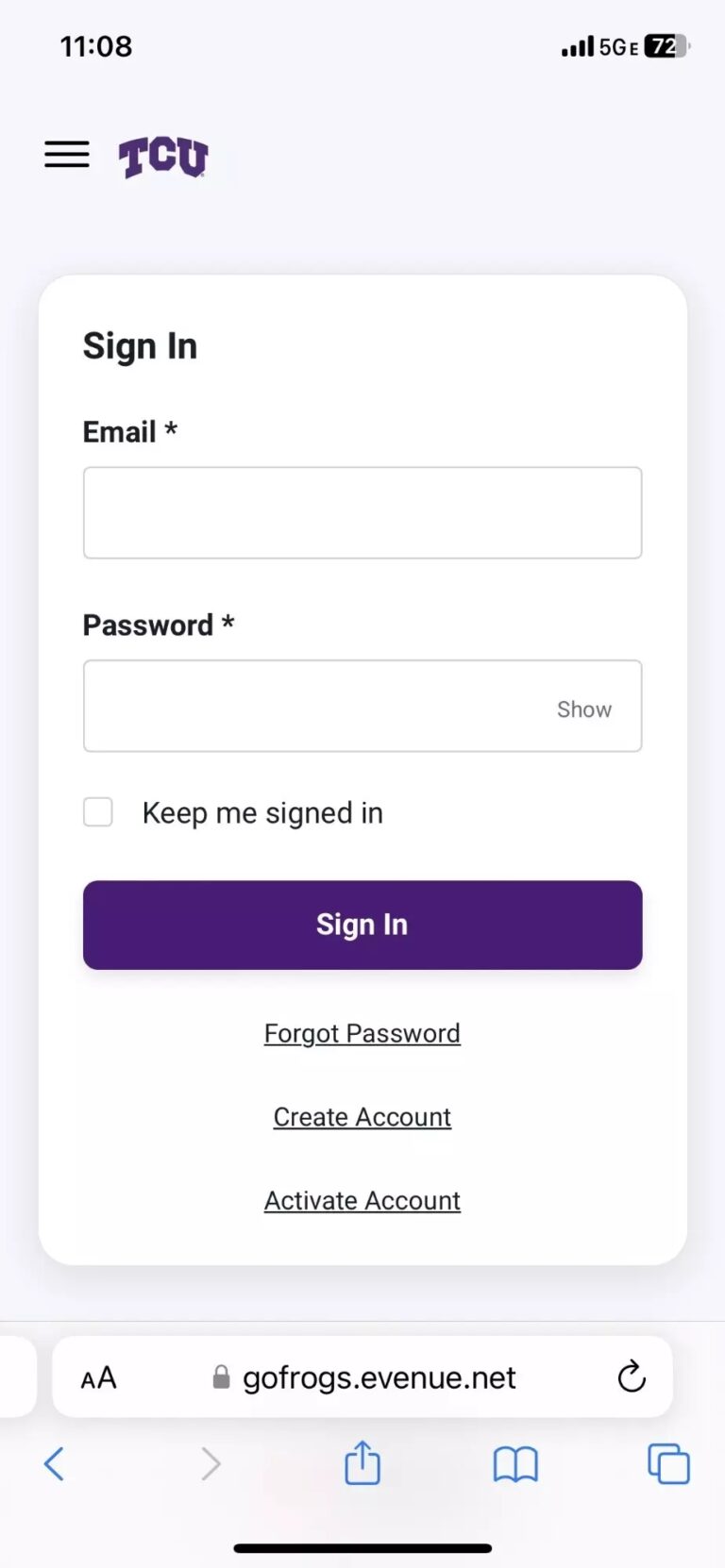Click the Email input field
This screenshot has height=1568, width=725.
click(x=362, y=512)
